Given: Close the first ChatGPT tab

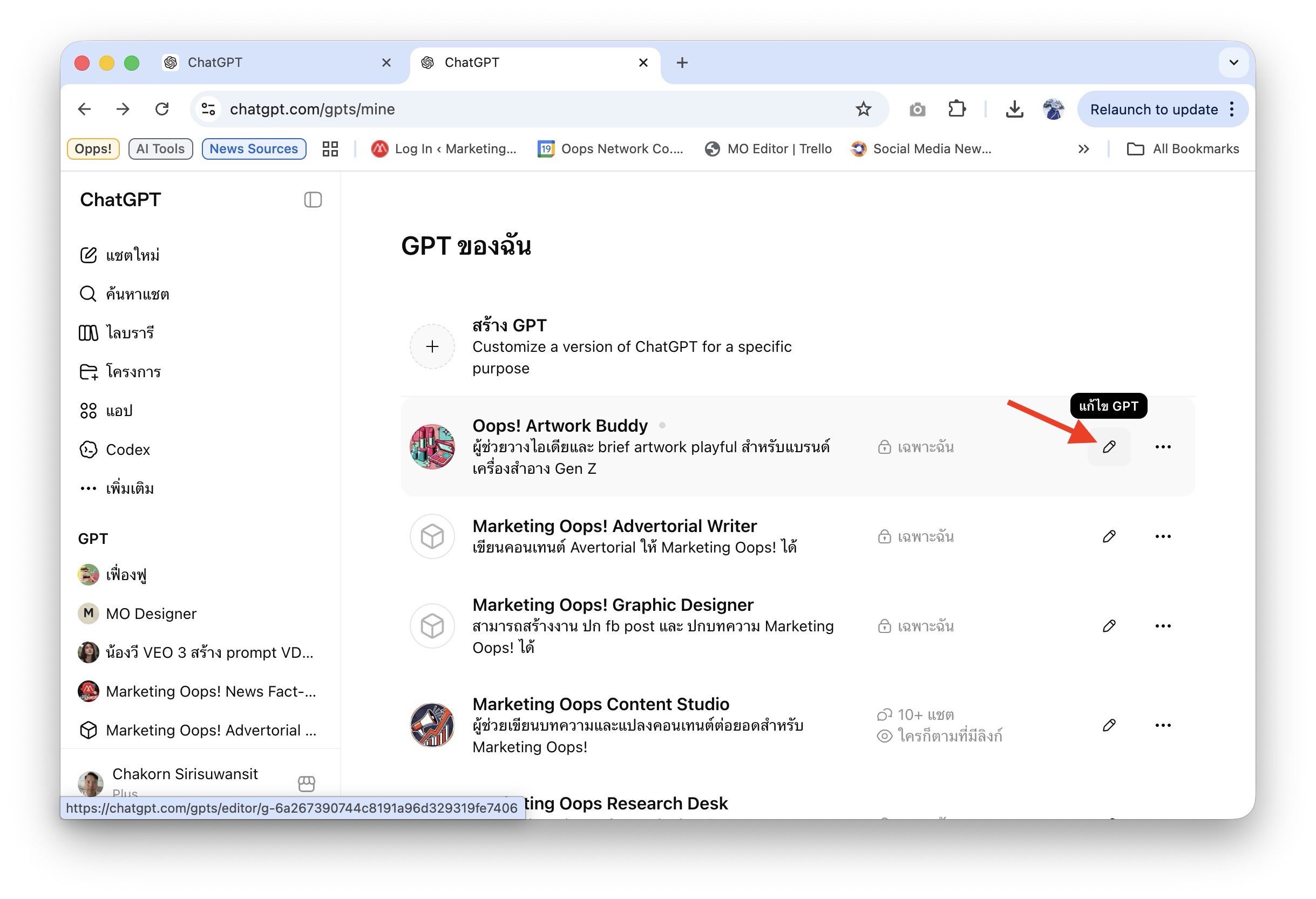Looking at the screenshot, I should click(386, 62).
